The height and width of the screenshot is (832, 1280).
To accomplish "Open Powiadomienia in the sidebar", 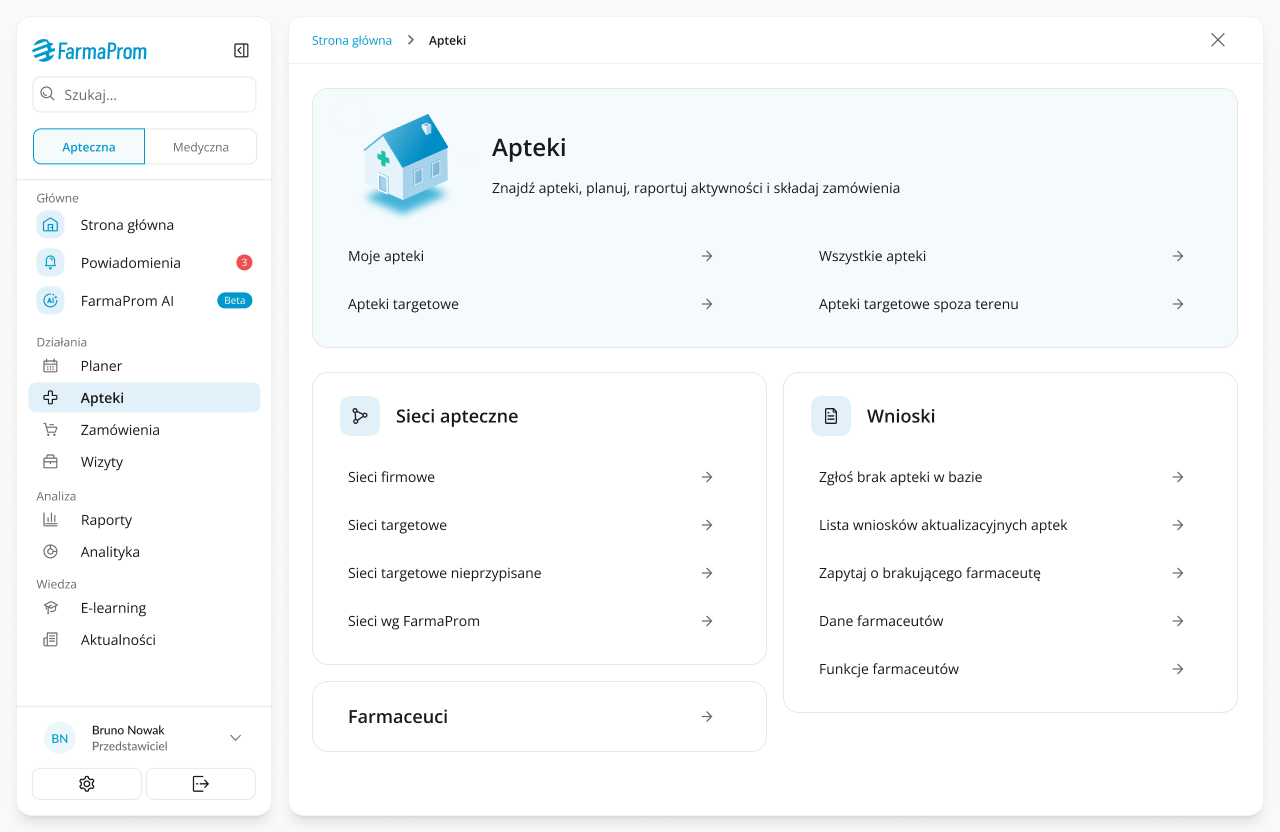I will coord(144,263).
